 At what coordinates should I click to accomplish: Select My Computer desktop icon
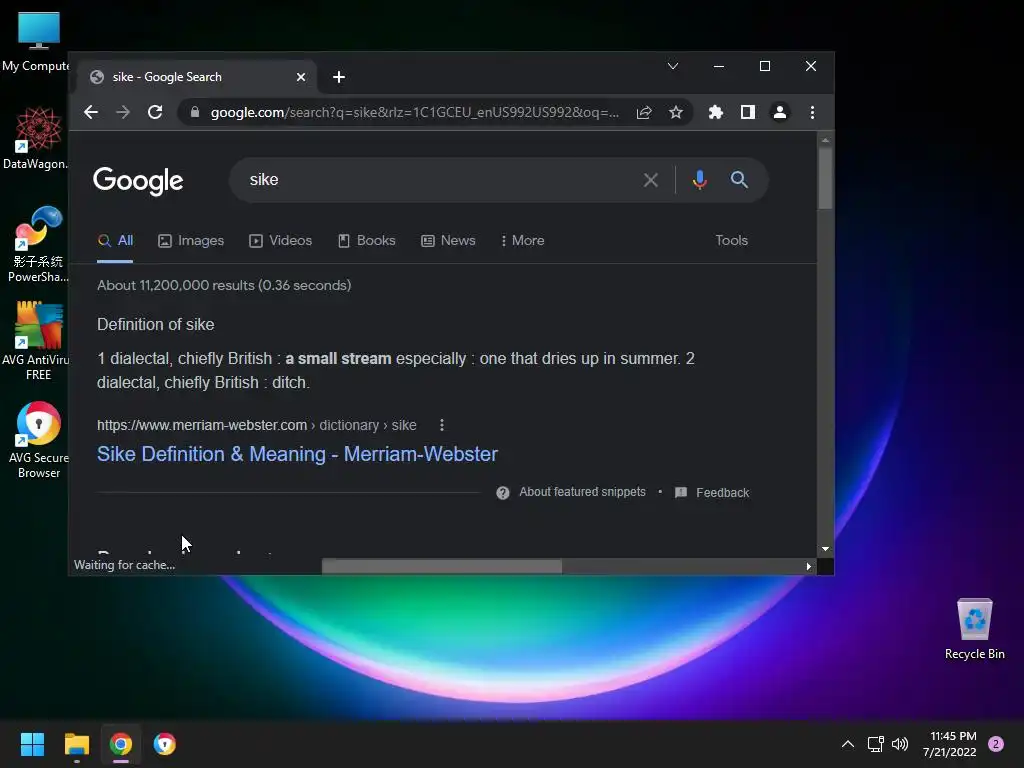pyautogui.click(x=36, y=41)
